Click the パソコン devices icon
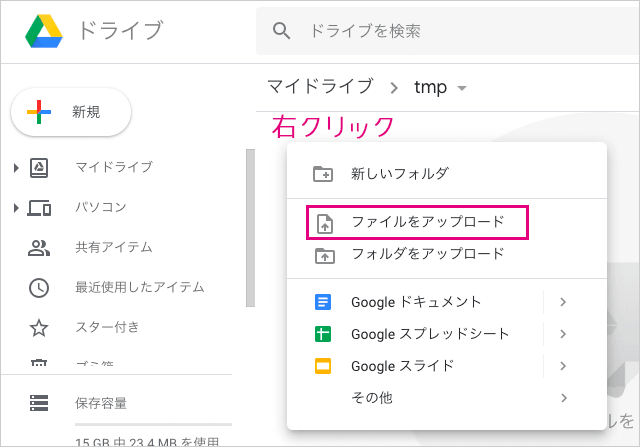640x447 pixels. pyautogui.click(x=39, y=208)
